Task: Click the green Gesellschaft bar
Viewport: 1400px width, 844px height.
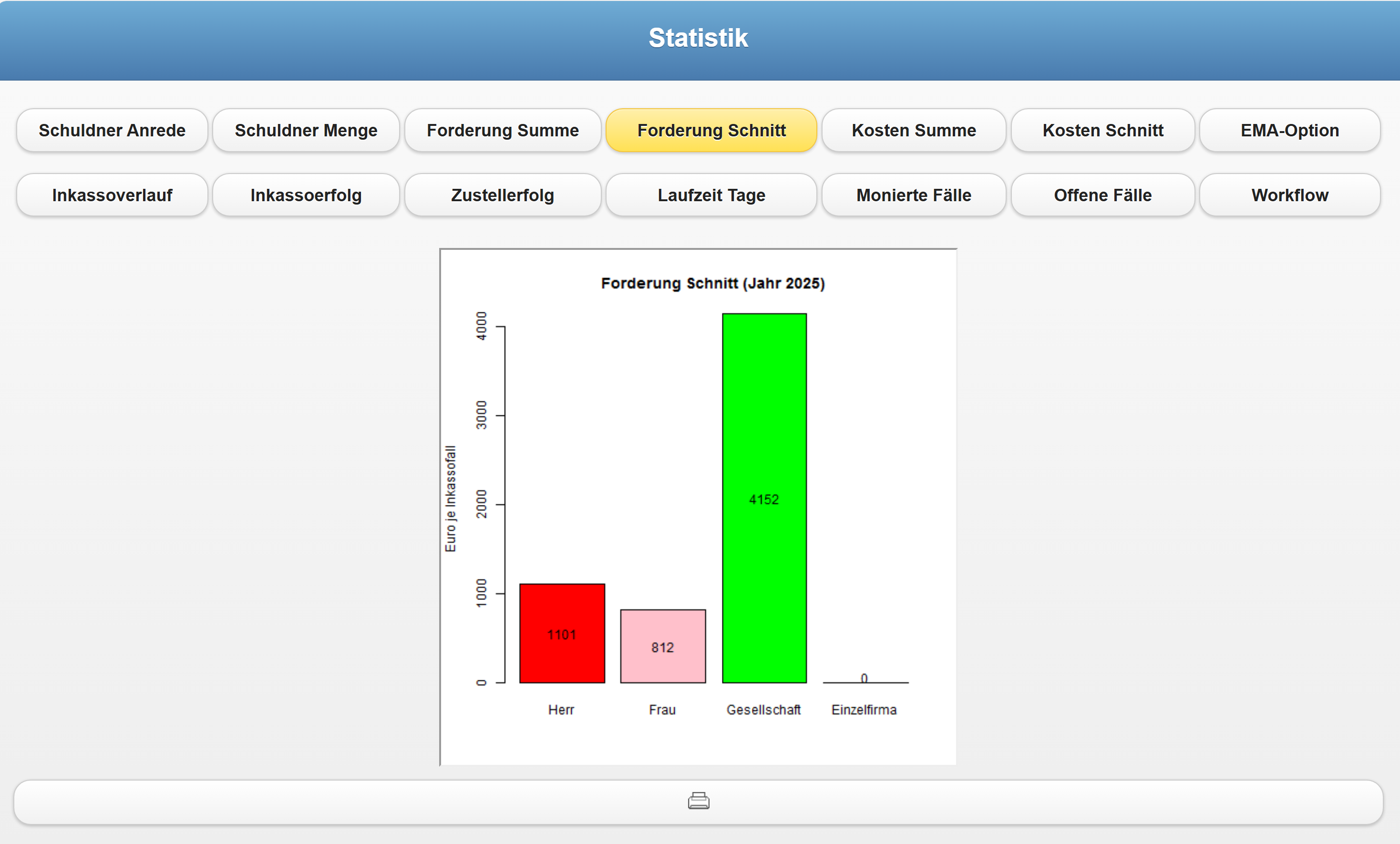Action: click(763, 497)
